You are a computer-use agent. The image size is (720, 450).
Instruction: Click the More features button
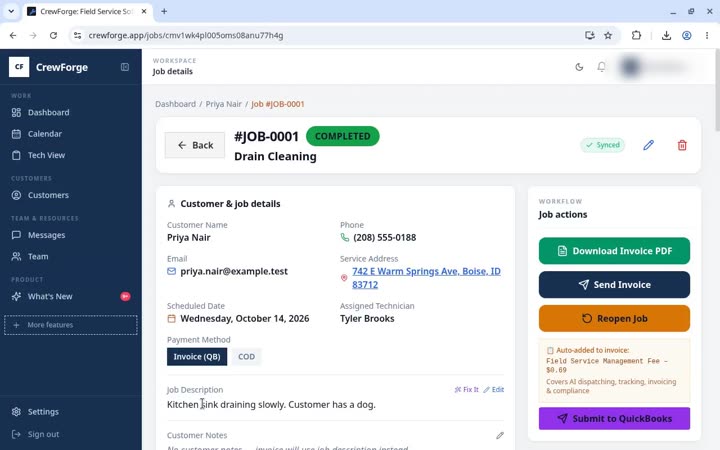pyautogui.click(x=71, y=325)
